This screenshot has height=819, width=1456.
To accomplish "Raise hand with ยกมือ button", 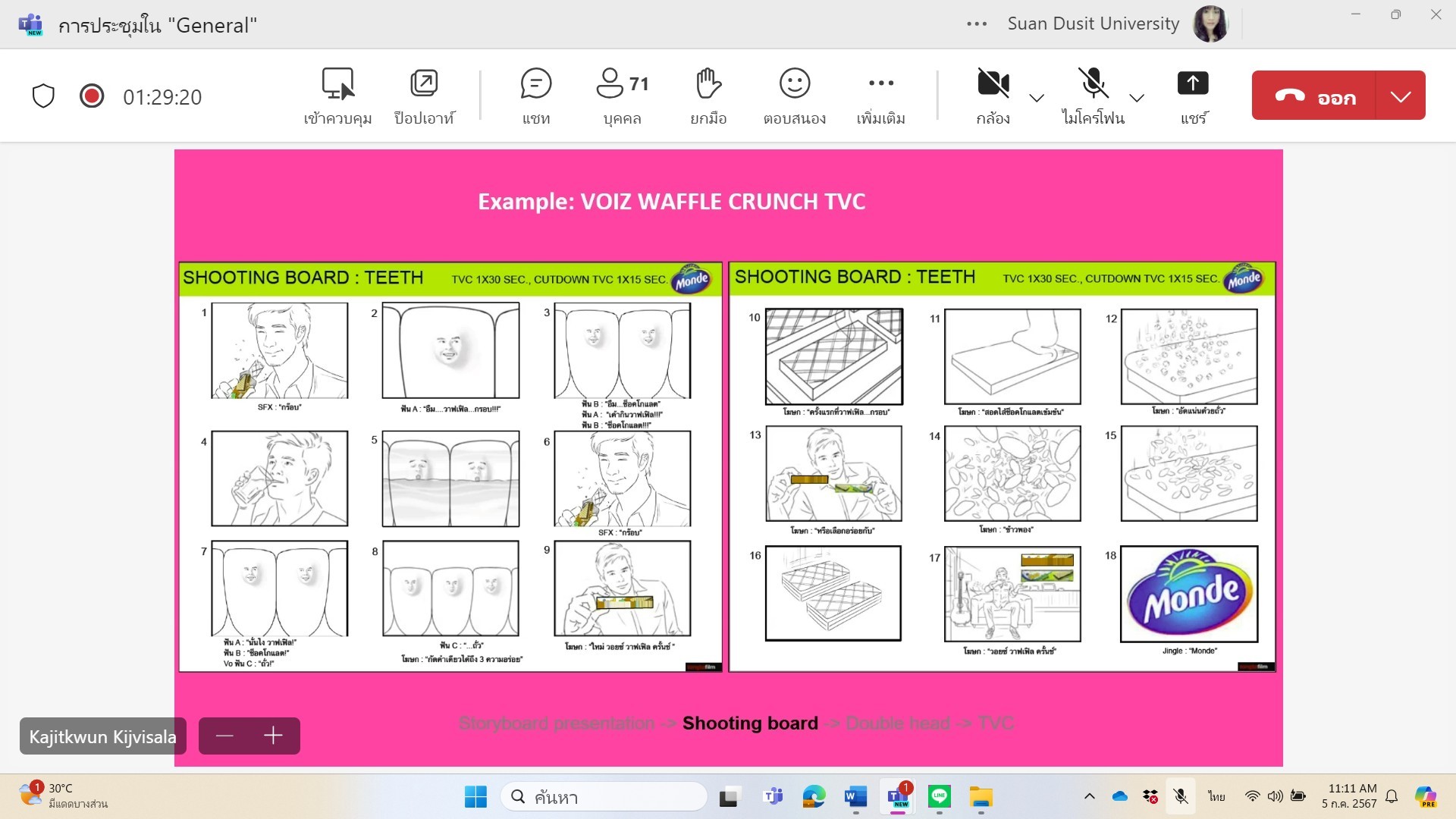I will point(708,96).
